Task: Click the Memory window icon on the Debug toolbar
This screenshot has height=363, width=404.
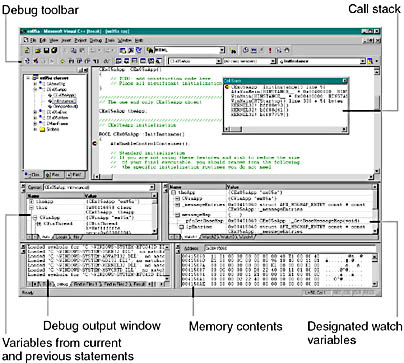Action: (x=143, y=61)
